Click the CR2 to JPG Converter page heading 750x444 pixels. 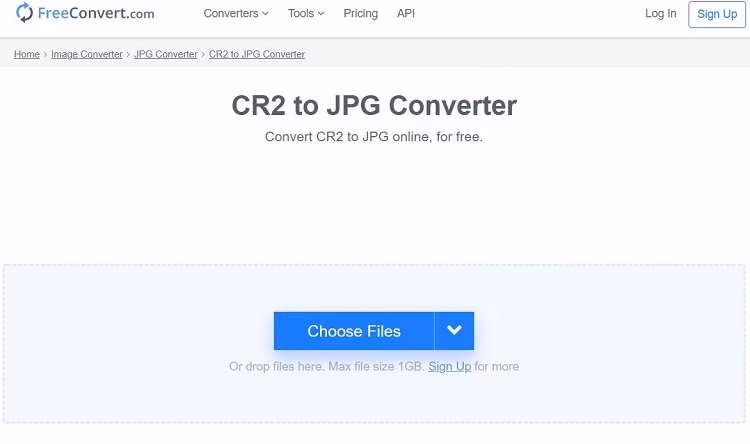click(374, 105)
